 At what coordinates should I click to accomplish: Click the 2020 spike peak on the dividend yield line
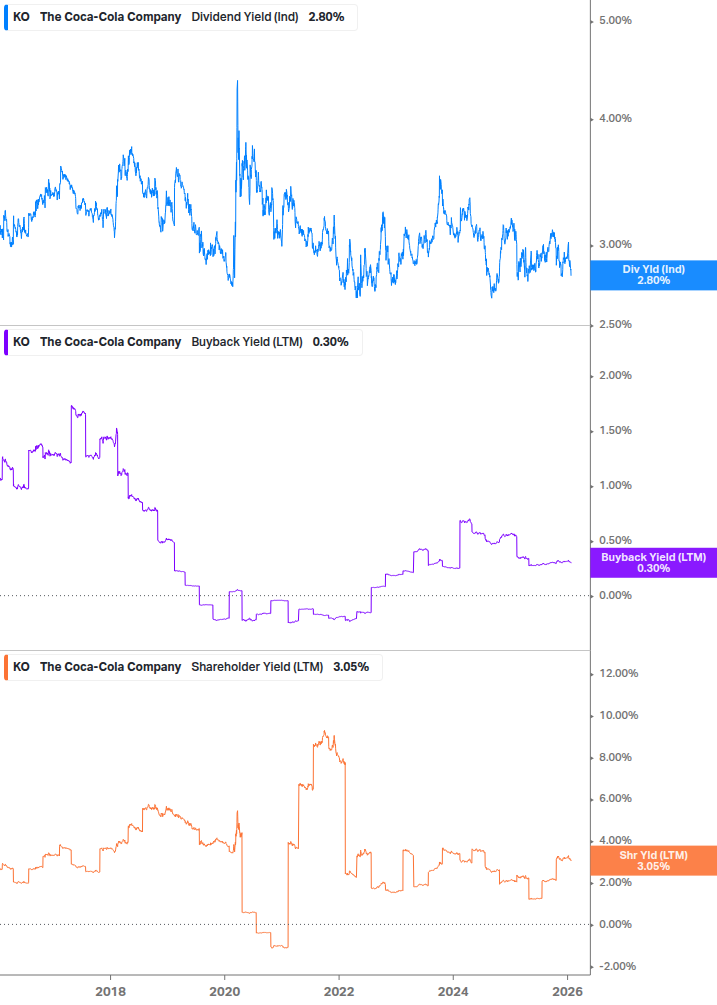click(x=237, y=82)
